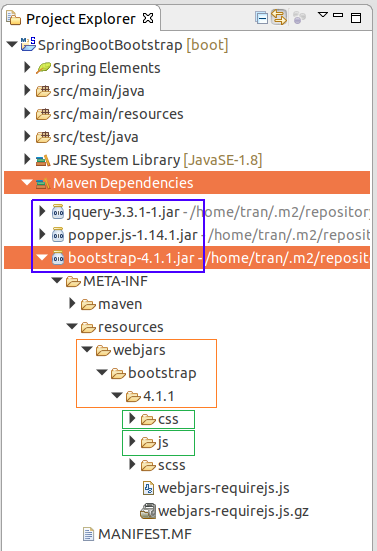Select the SpringBootBootstrap [boot] project label
The width and height of the screenshot is (377, 551).
[x=133, y=45]
